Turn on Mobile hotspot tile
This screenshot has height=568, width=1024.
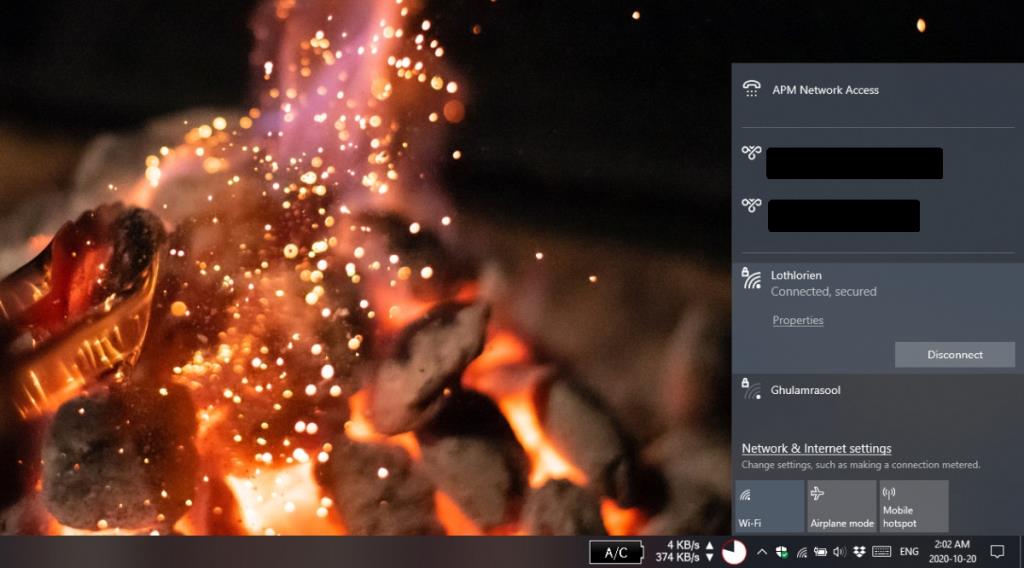pos(913,506)
